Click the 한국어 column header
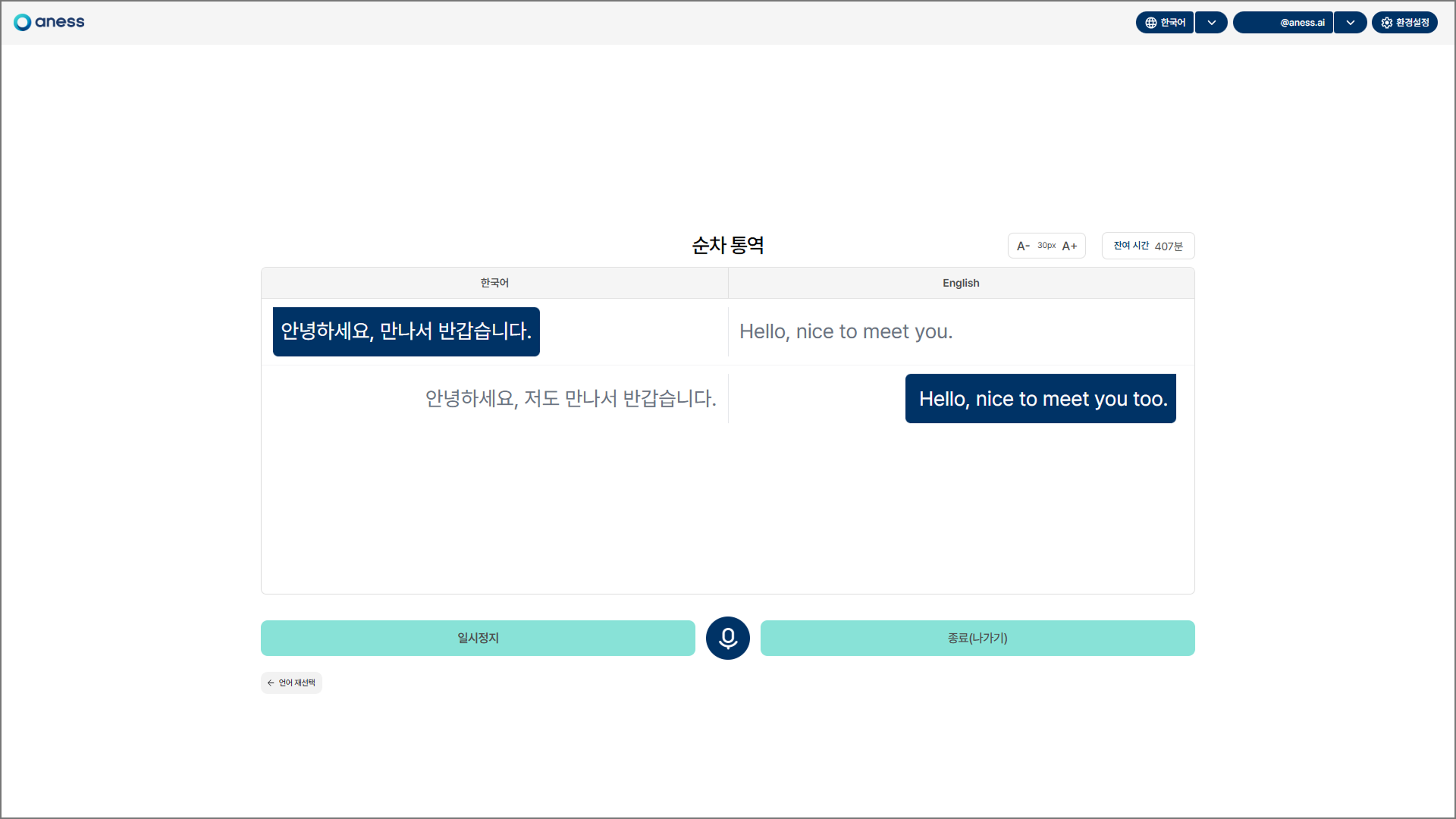This screenshot has width=1456, height=819. 494,283
